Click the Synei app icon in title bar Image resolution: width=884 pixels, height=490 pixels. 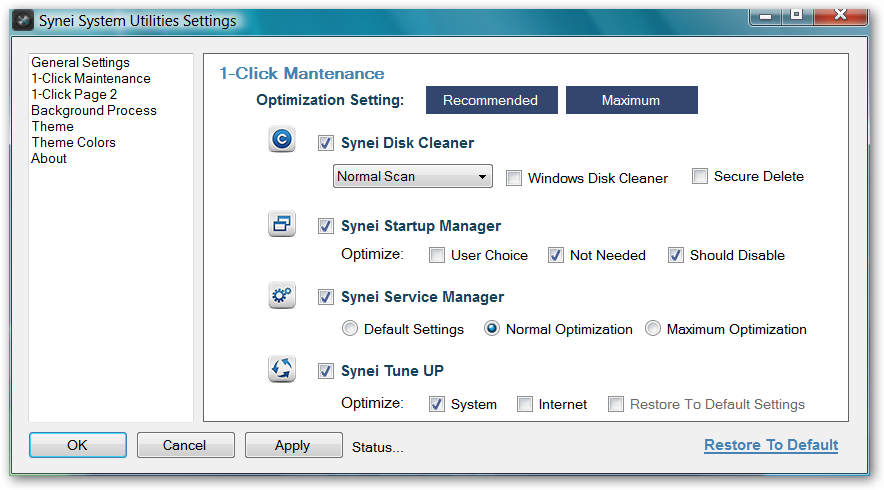point(23,21)
